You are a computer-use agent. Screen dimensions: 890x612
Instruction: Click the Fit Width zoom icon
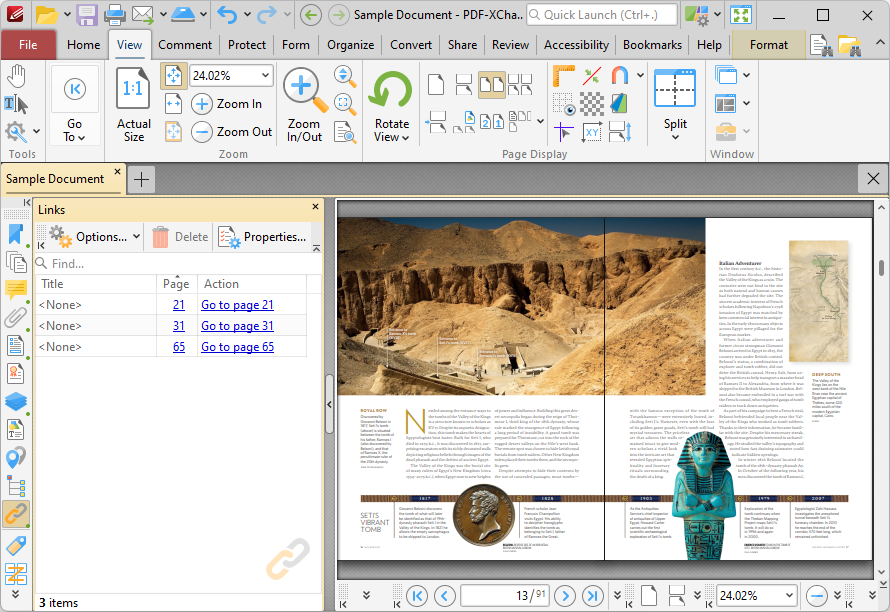174,104
